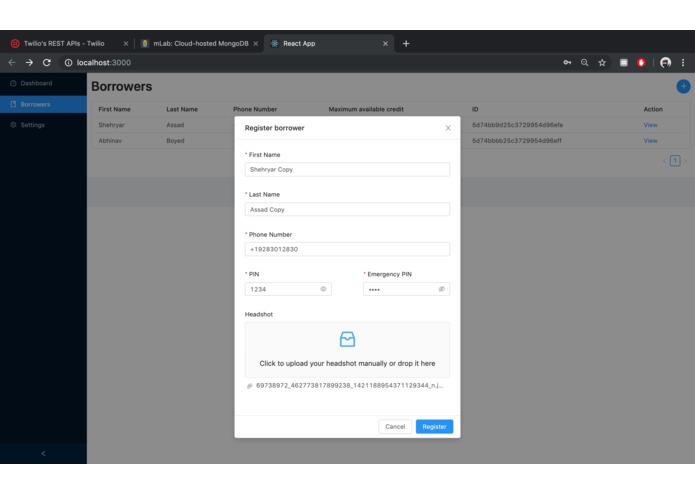695x494 pixels.
Task: Click the First Name input field
Action: (347, 170)
